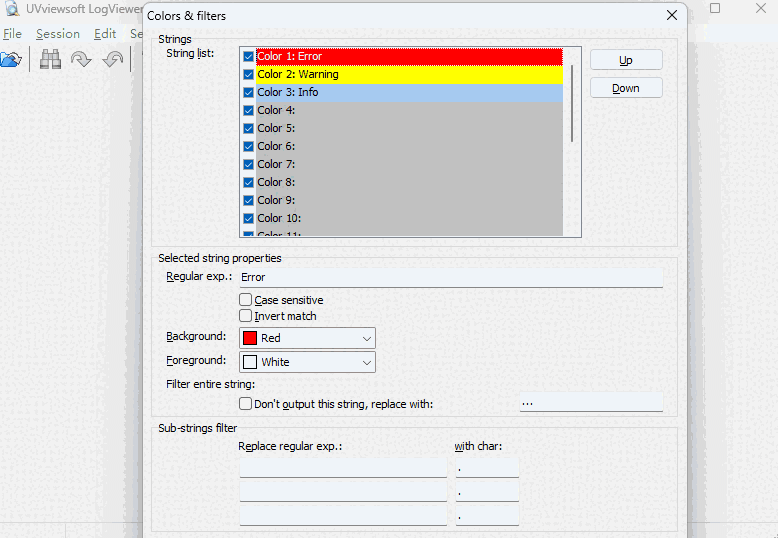778x538 pixels.
Task: Select the Color 10: list row
Action: click(409, 218)
